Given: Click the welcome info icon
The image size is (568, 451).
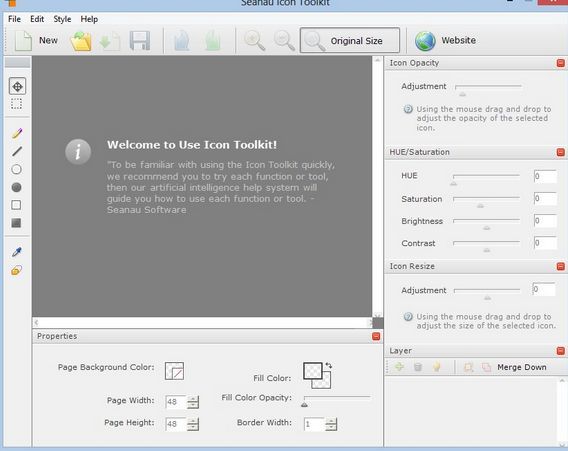Looking at the screenshot, I should coord(78,152).
